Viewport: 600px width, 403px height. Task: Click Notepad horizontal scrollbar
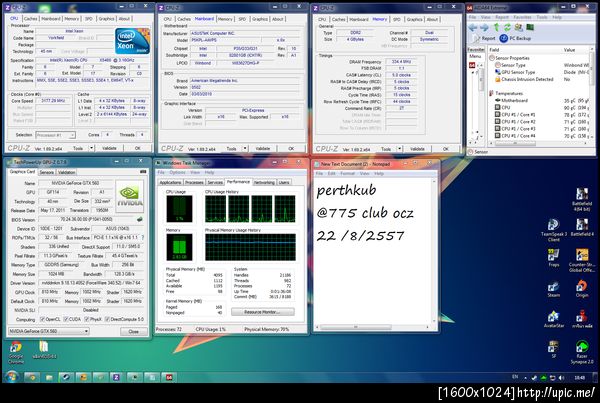tap(371, 327)
